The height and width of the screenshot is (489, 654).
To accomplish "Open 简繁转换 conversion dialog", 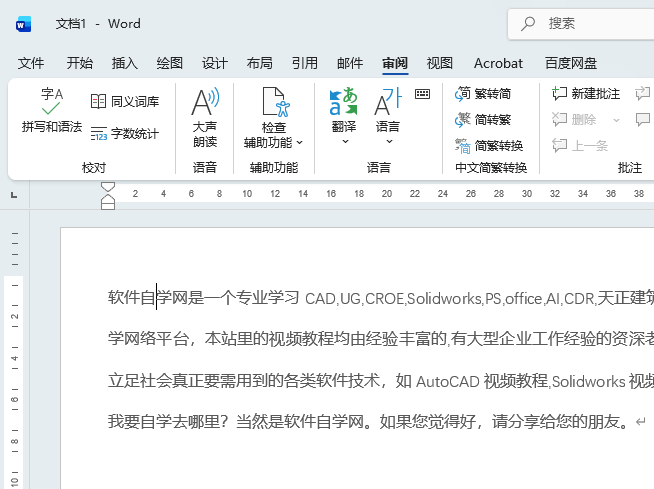I will [x=488, y=146].
